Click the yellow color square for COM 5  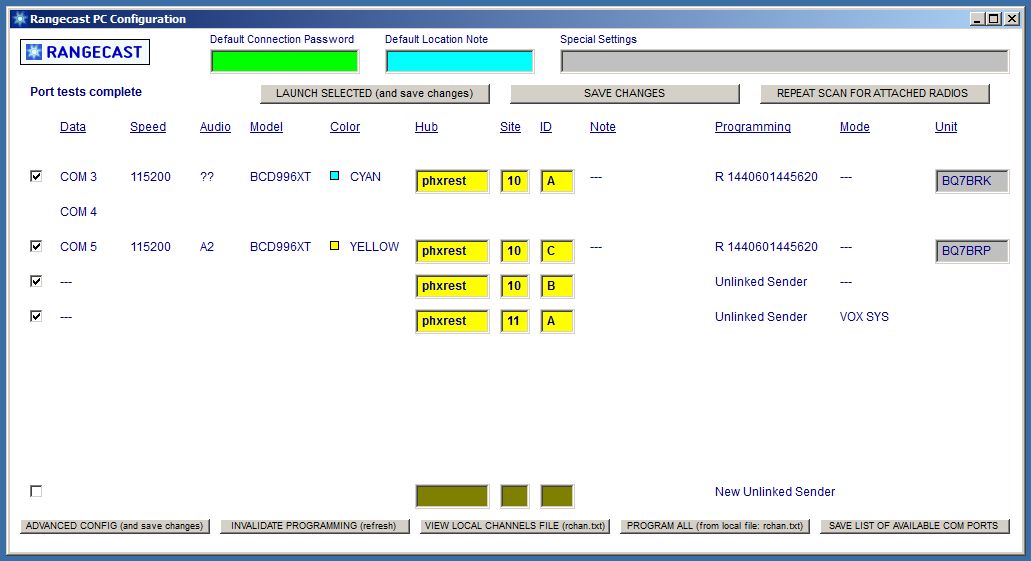click(x=335, y=246)
